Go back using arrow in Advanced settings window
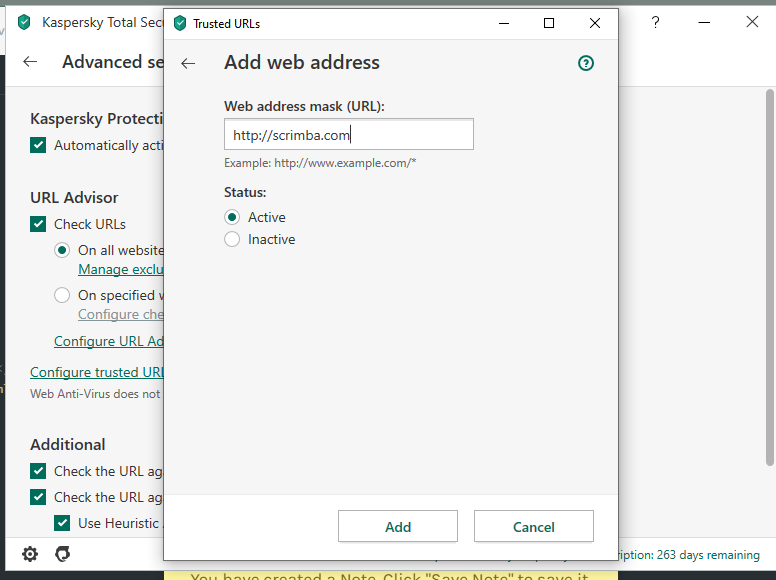The height and width of the screenshot is (580, 776). coord(30,61)
